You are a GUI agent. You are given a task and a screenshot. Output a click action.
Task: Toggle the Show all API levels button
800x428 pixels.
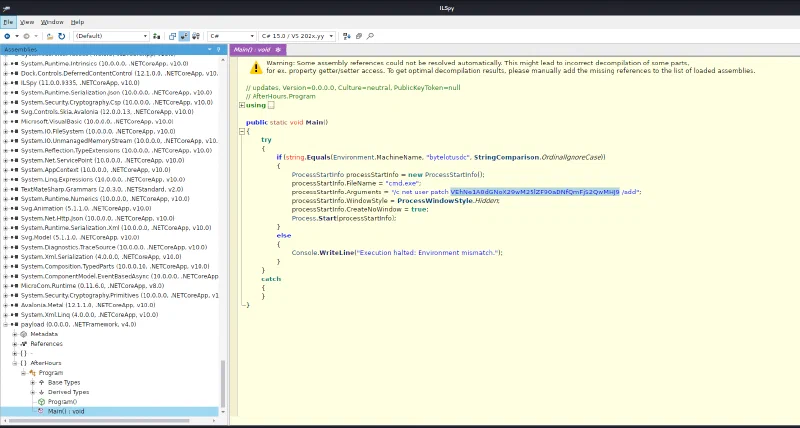(196, 36)
